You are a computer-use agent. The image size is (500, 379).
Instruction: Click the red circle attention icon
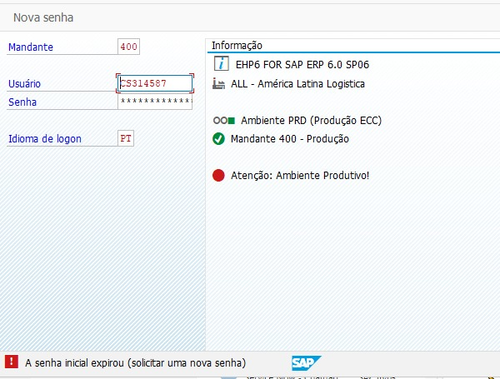(219, 175)
